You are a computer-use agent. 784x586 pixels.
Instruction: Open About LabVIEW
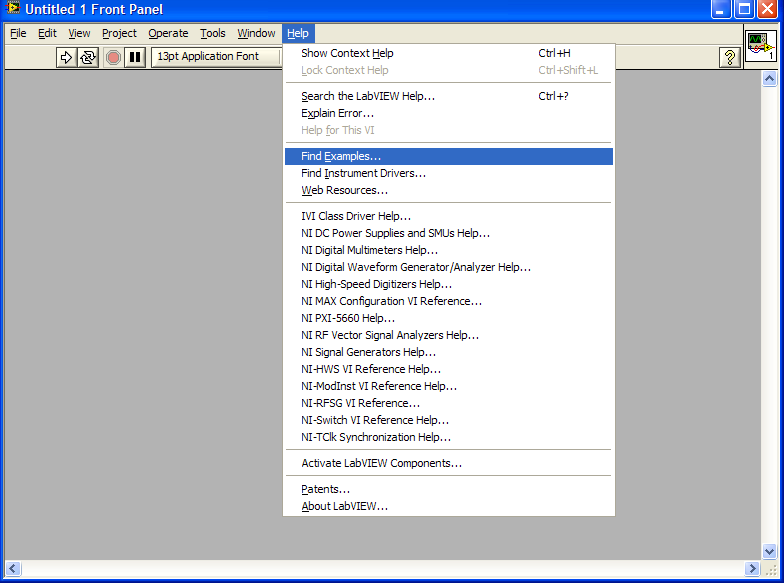[x=448, y=506]
